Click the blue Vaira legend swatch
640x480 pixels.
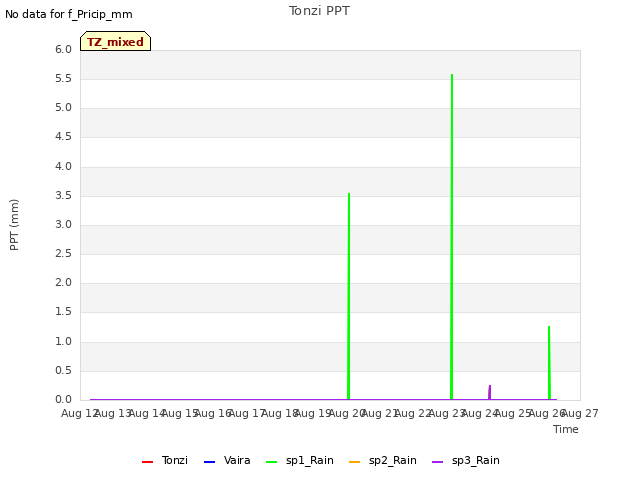tap(209, 462)
